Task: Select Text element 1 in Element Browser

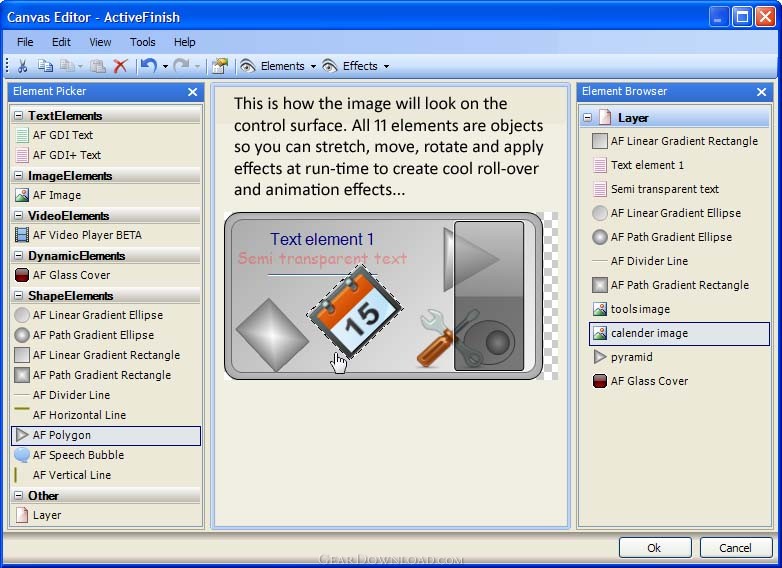Action: point(679,165)
